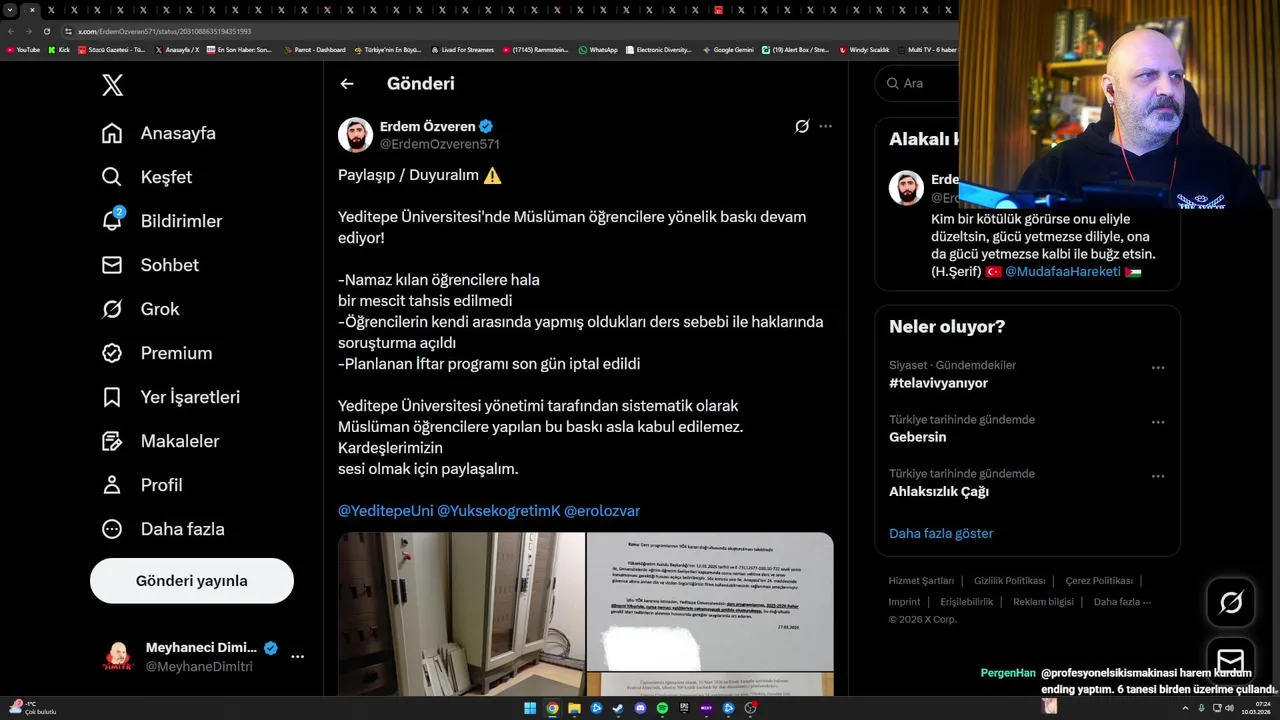Open Profil page

[143, 485]
